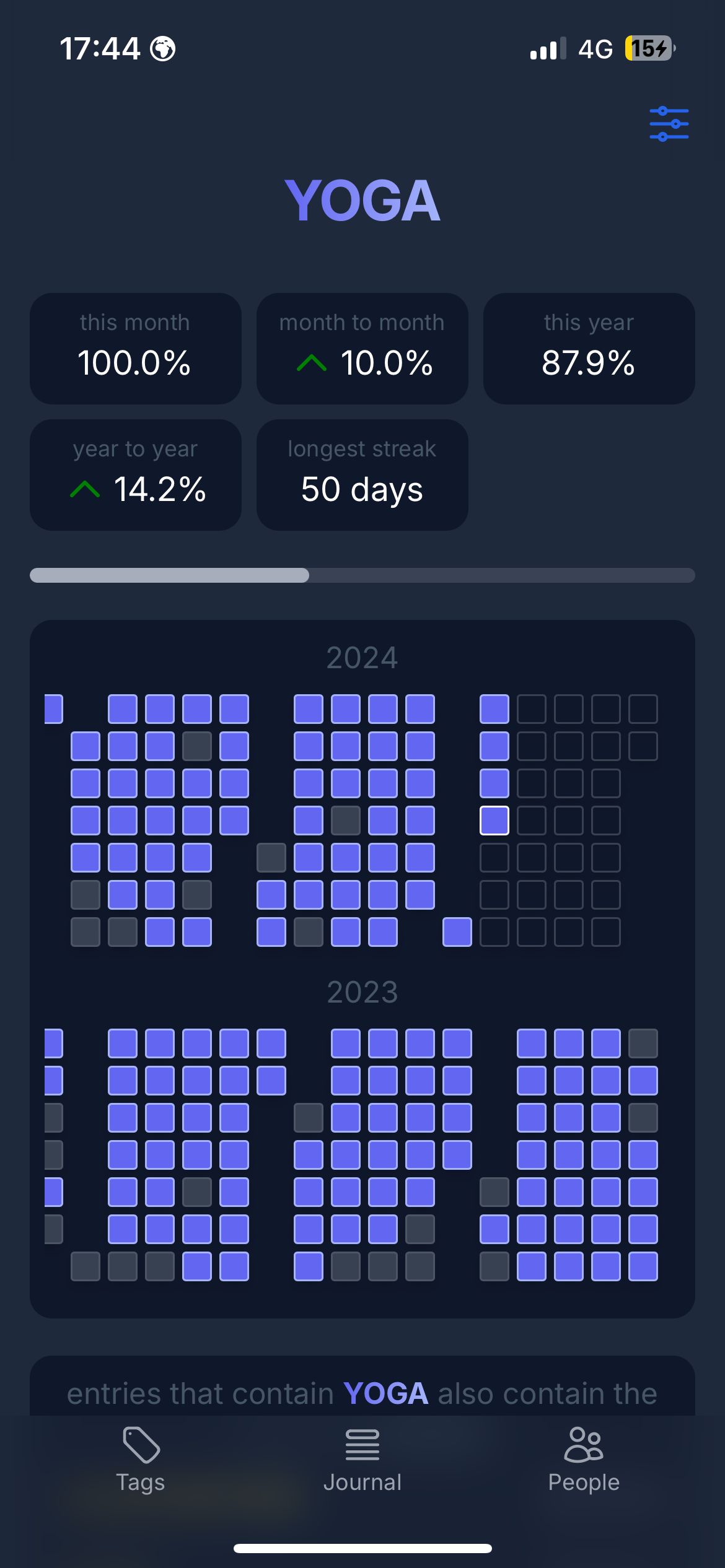
Task: Select the "this year" 87.9% card
Action: coord(589,349)
